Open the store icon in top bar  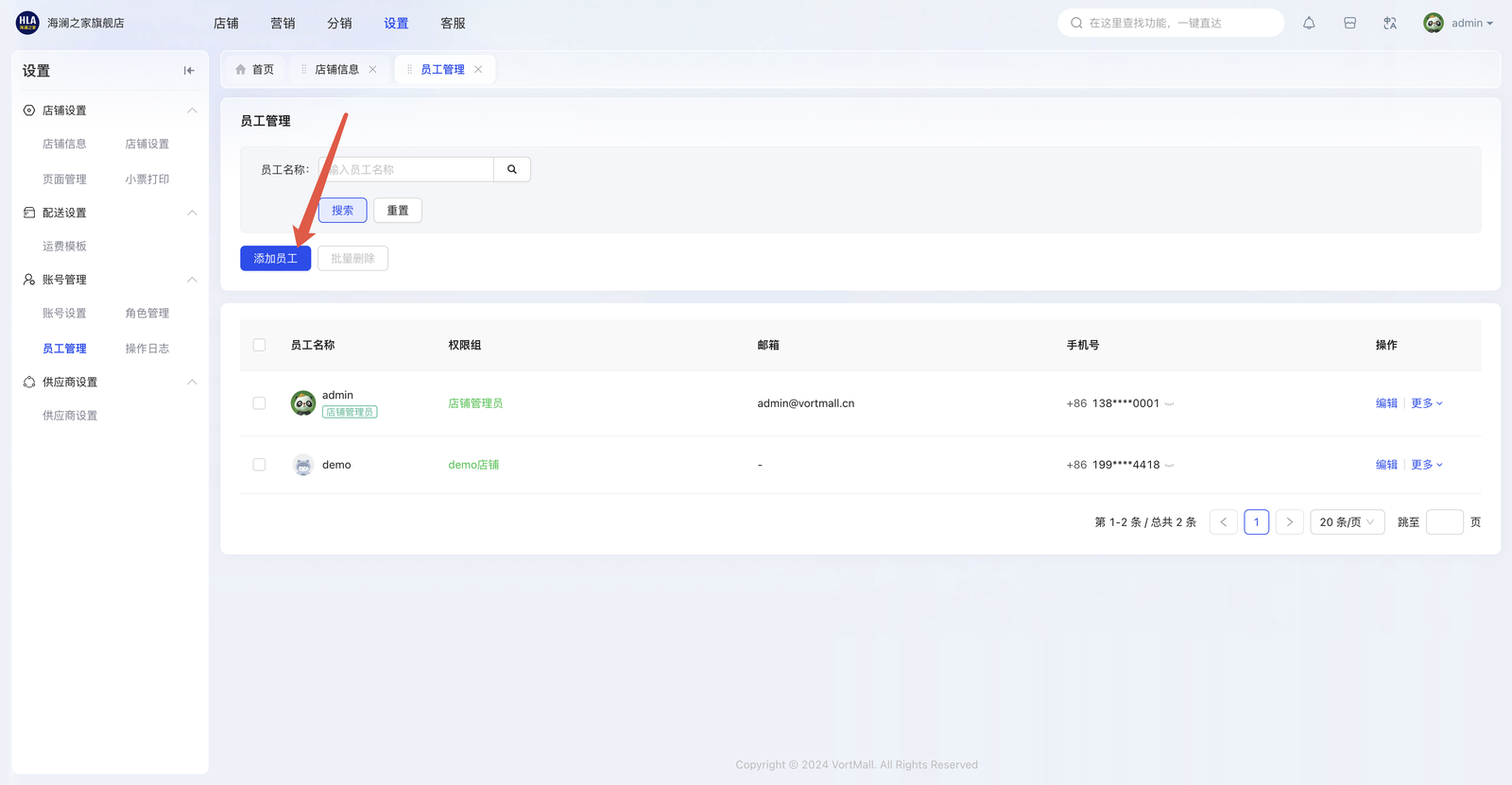click(x=1349, y=23)
